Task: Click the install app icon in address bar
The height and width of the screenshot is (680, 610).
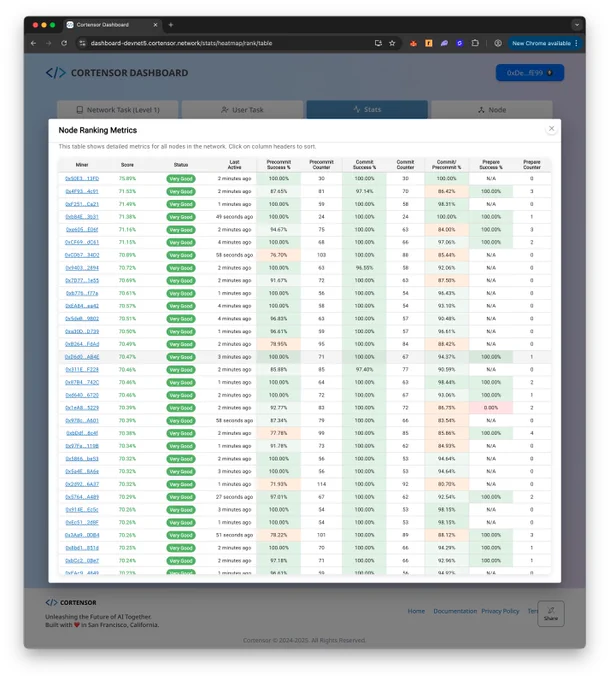Action: coord(378,43)
